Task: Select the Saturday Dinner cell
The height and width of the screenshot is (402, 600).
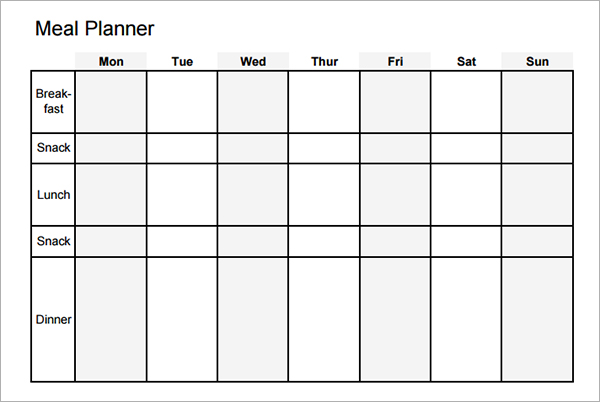Action: [x=466, y=319]
